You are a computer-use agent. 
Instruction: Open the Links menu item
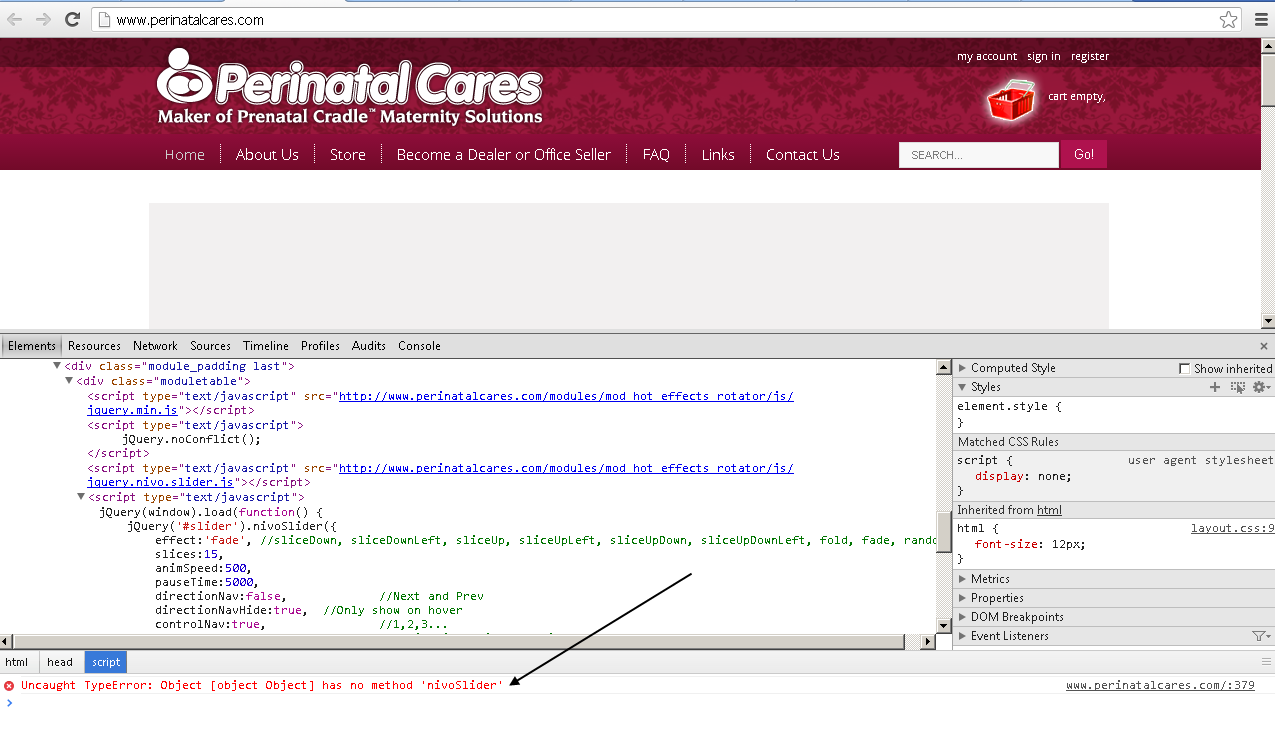[718, 155]
